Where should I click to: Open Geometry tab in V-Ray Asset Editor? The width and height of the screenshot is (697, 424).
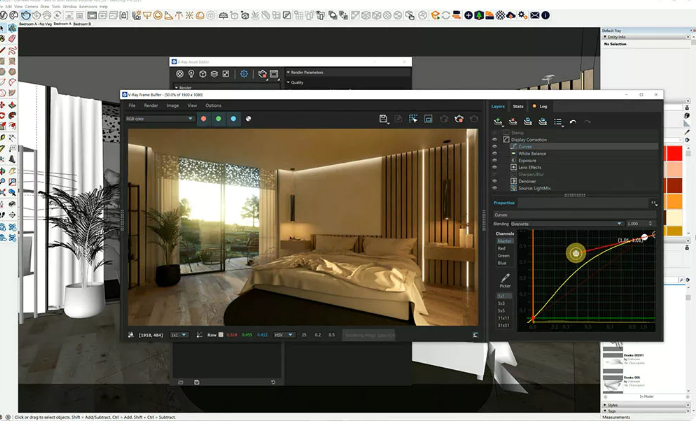[203, 74]
